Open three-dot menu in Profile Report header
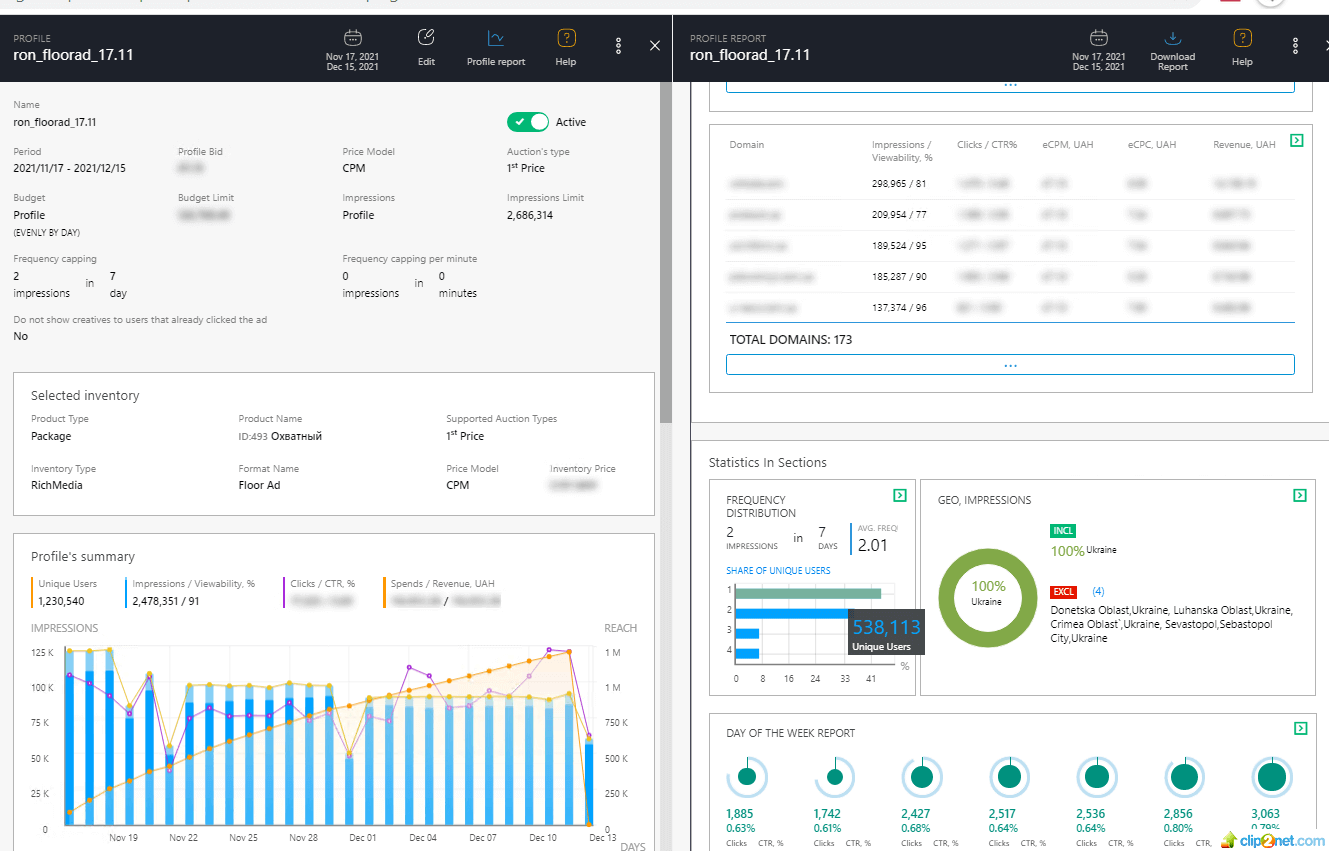Viewport: 1329px width, 851px height. click(1295, 46)
